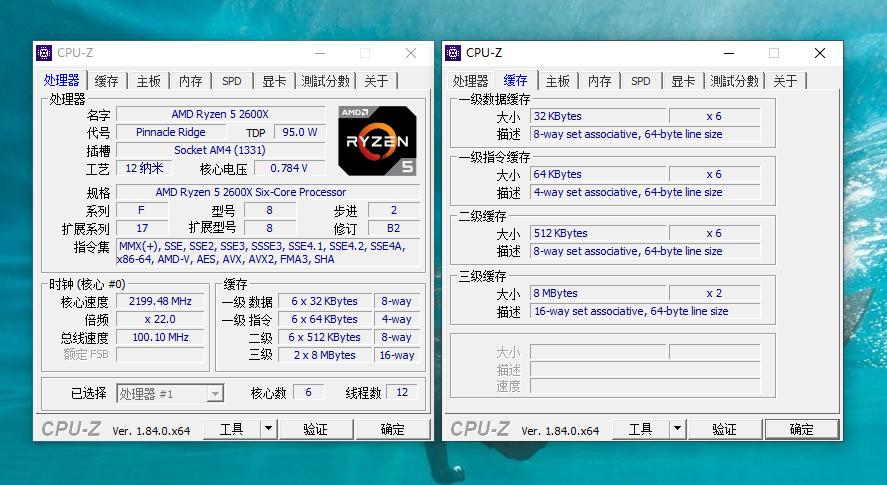Open the 内存 tab in the right CPU-Z window

pyautogui.click(x=599, y=81)
